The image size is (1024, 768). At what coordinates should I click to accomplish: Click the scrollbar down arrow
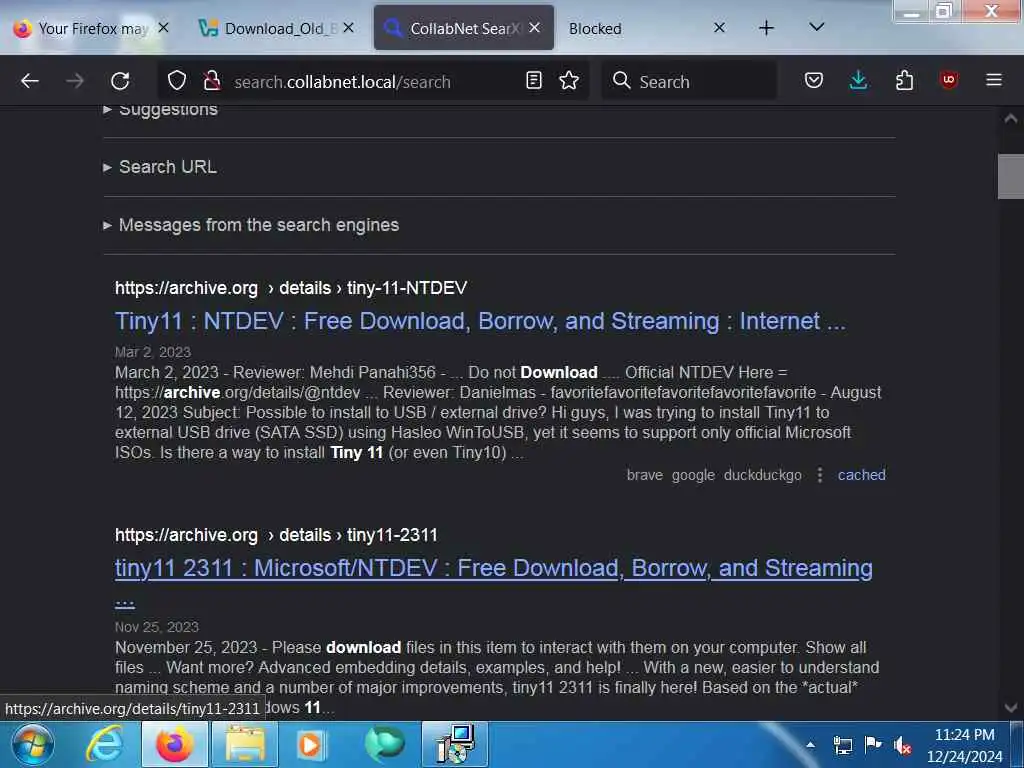(x=1010, y=707)
